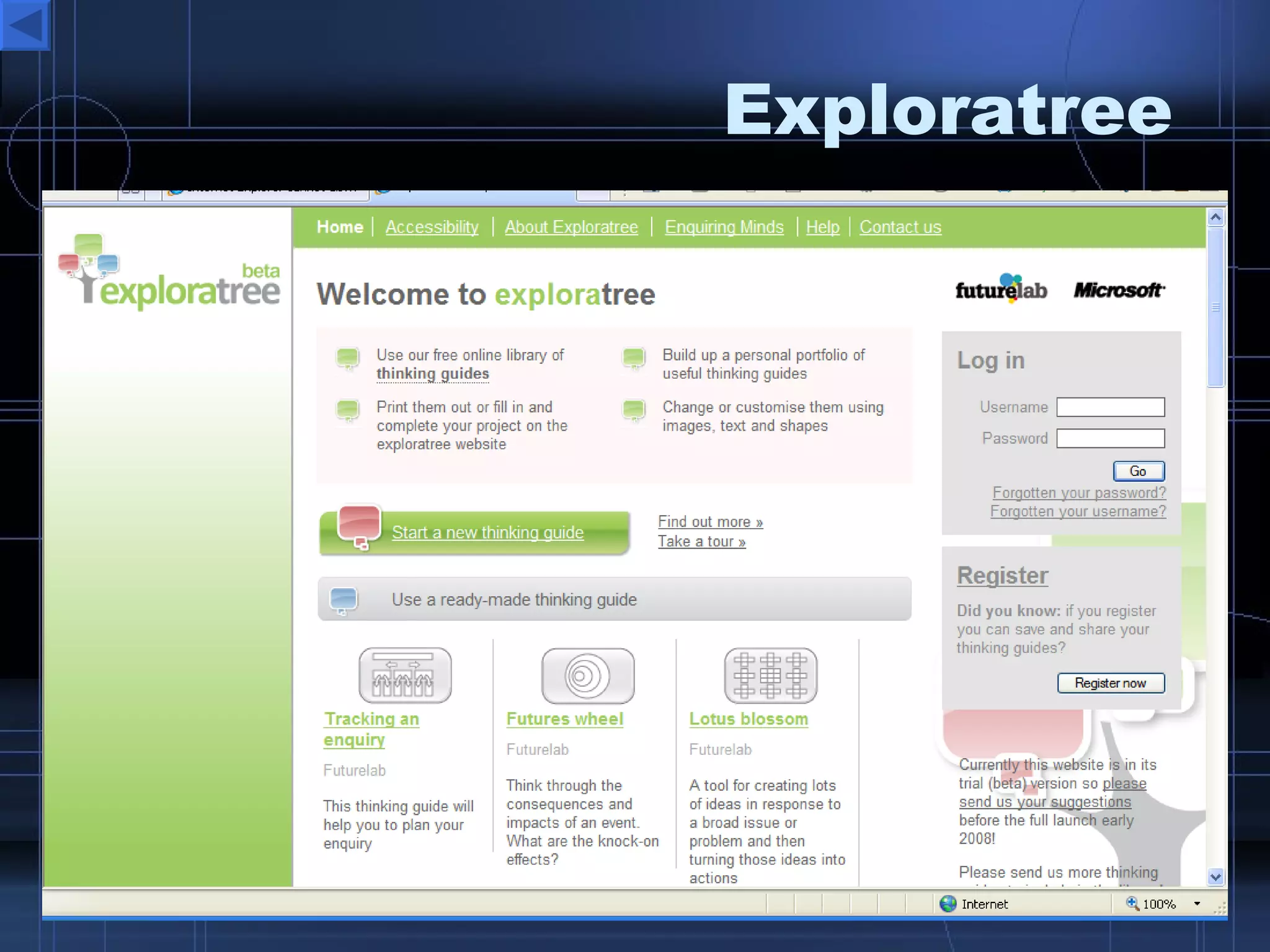Open the zoom level dropdown arrow

coord(1197,904)
